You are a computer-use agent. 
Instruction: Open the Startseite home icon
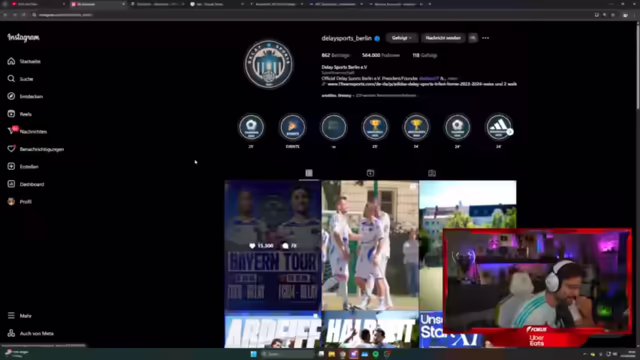[x=11, y=61]
